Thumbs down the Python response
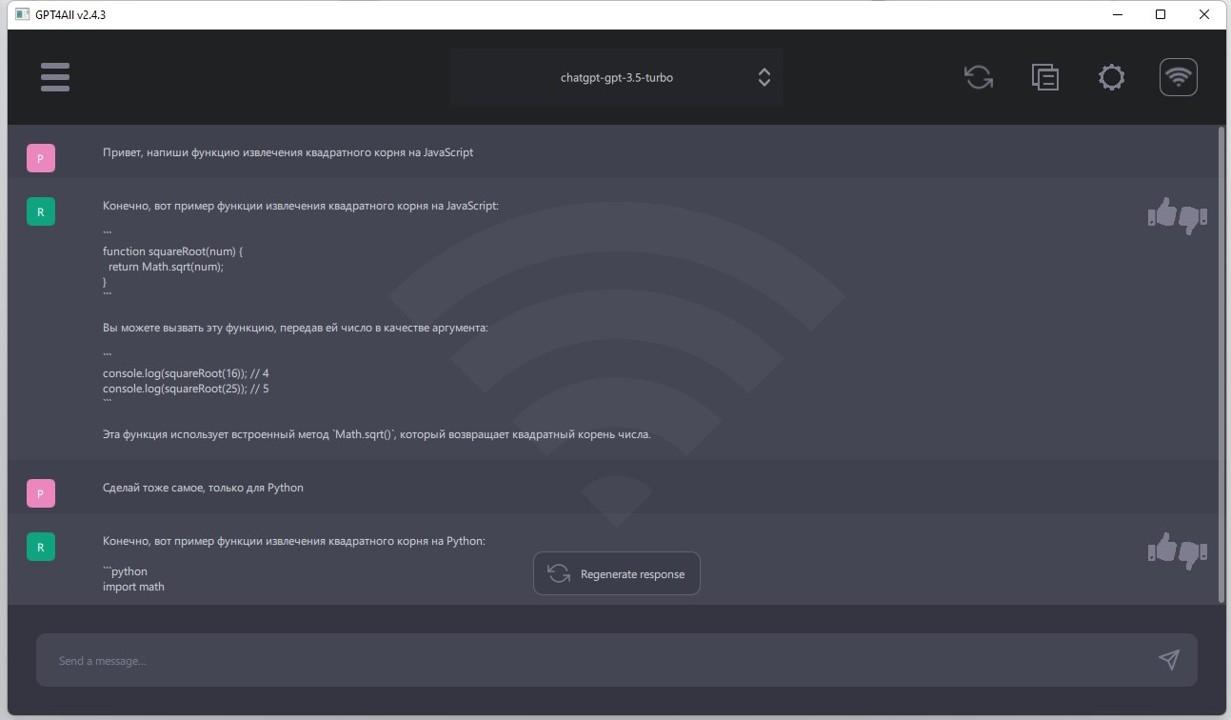Viewport: 1231px width, 720px height. click(1192, 553)
